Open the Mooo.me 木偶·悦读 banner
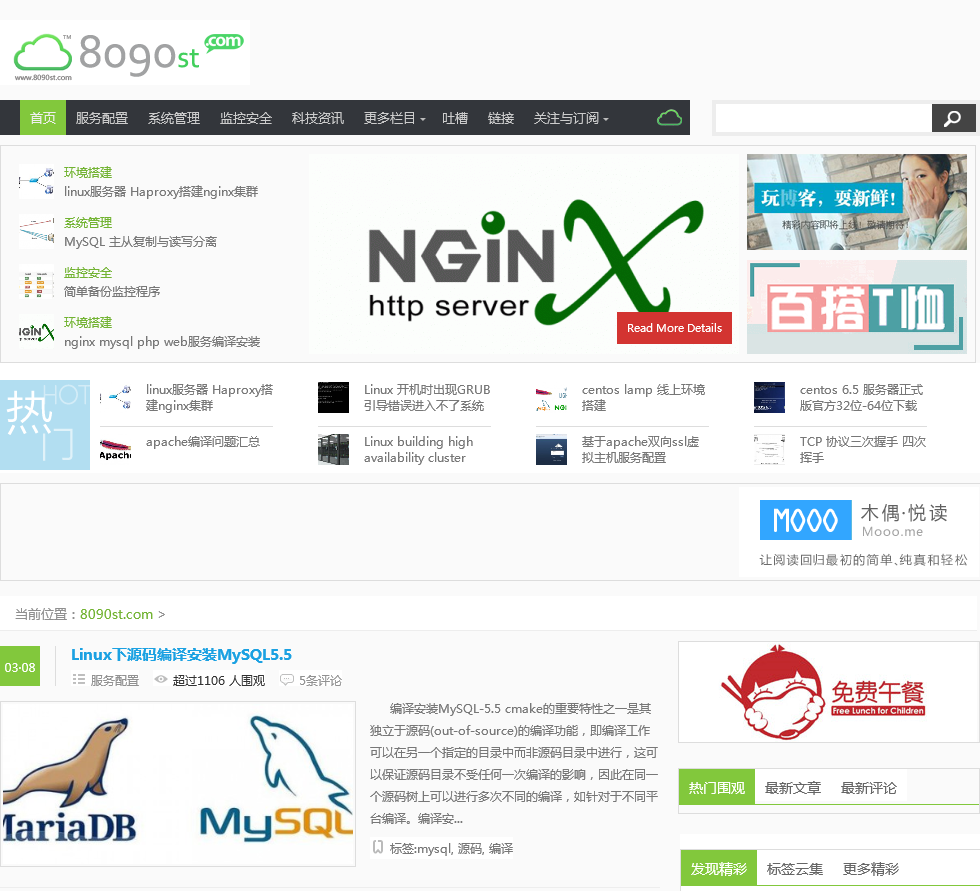 tap(859, 532)
